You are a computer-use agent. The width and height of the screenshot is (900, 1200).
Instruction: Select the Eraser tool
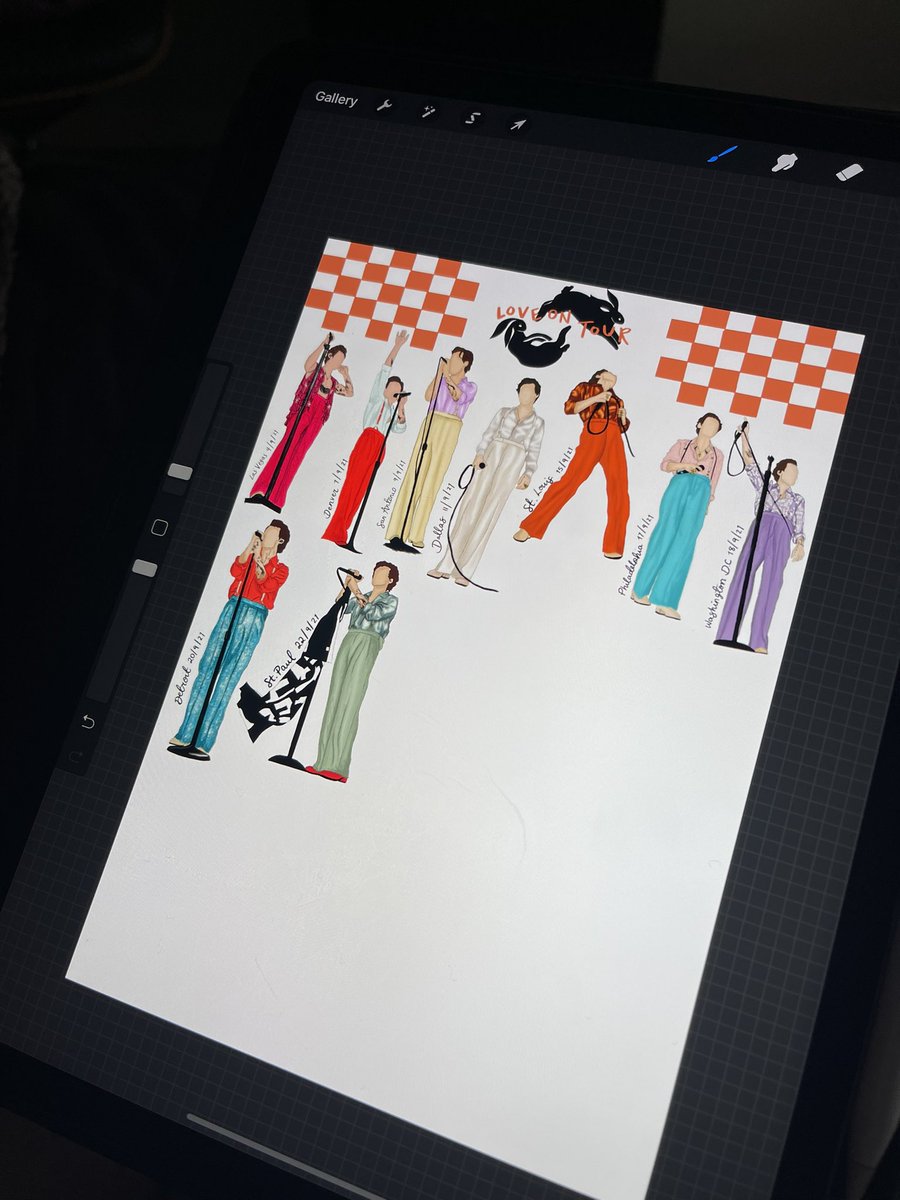click(849, 172)
